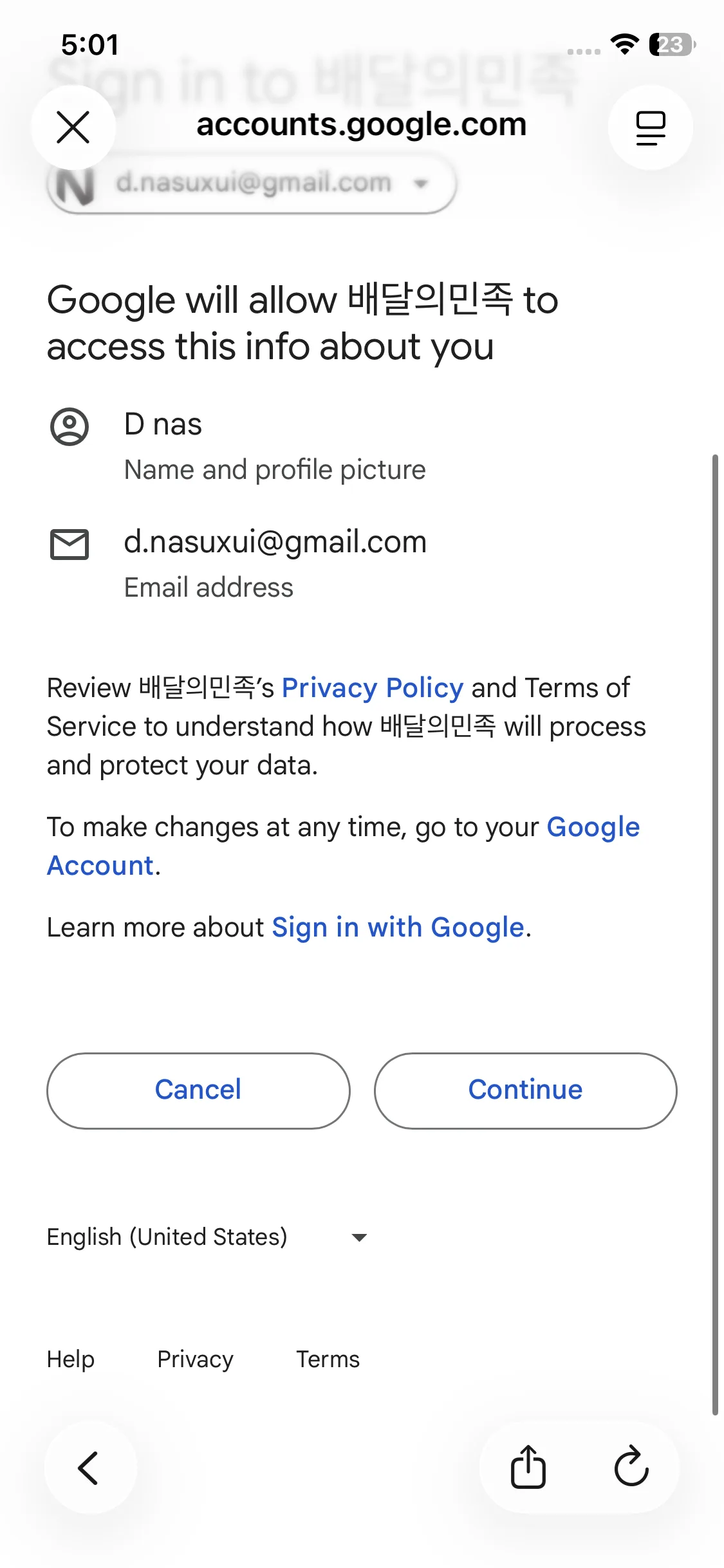Screen dimensions: 724x1568
Task: Open the page reader menu icon
Action: (650, 127)
